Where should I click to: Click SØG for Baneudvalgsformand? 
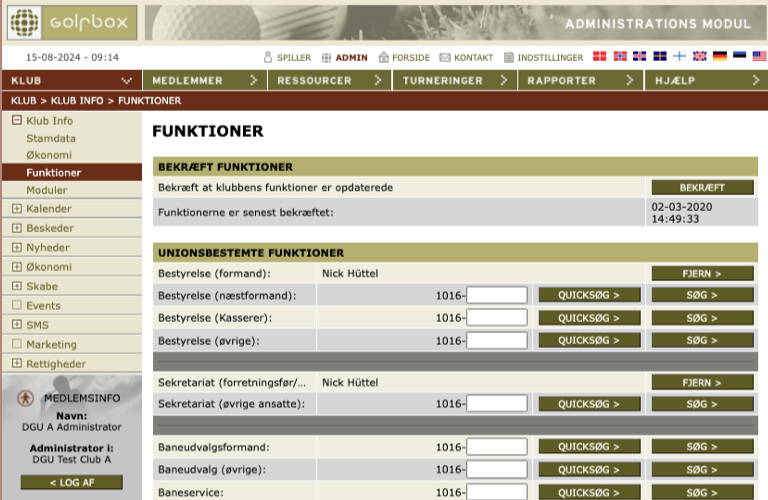coord(702,447)
